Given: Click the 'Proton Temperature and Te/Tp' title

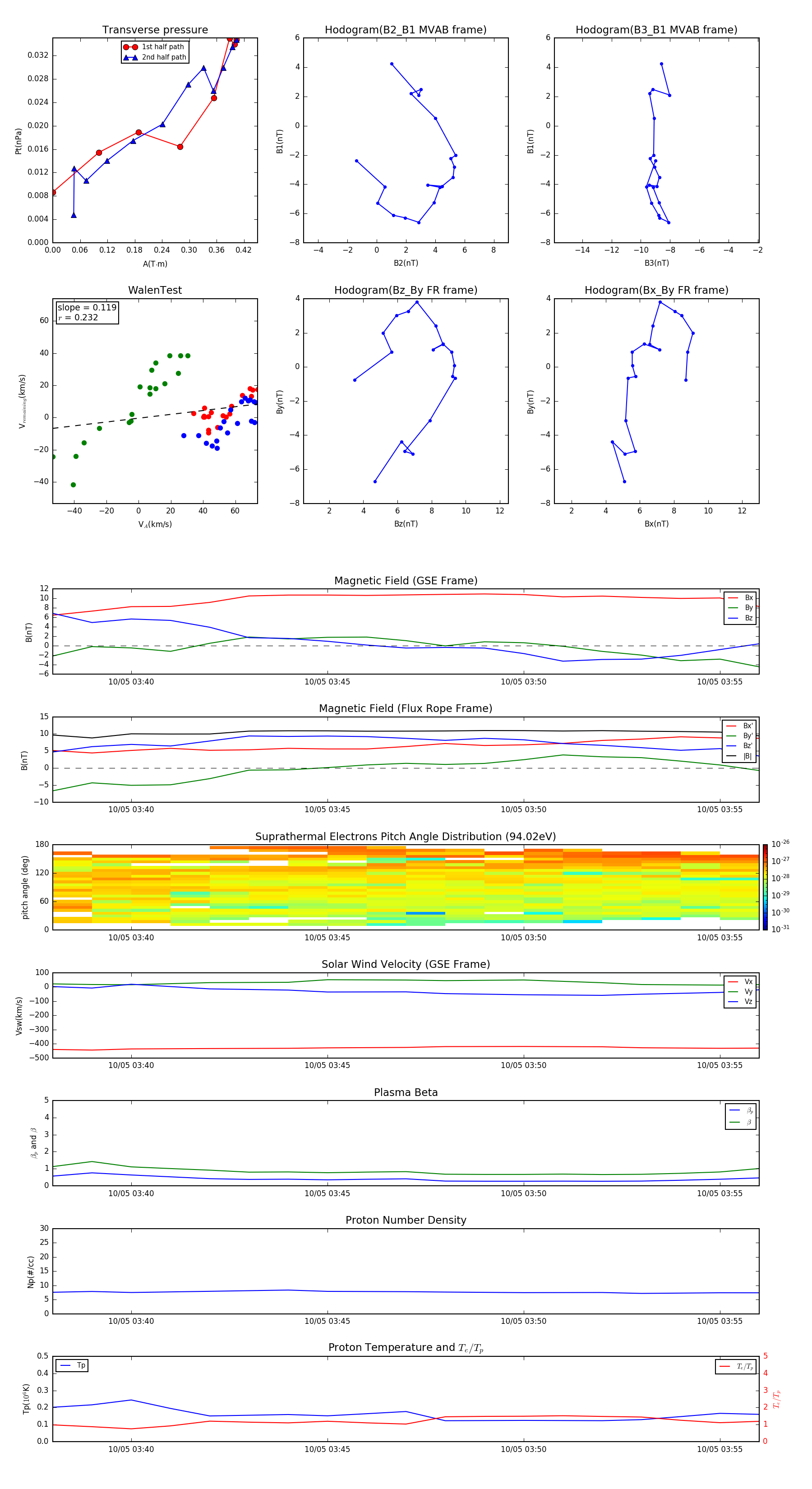Looking at the screenshot, I should (406, 1348).
